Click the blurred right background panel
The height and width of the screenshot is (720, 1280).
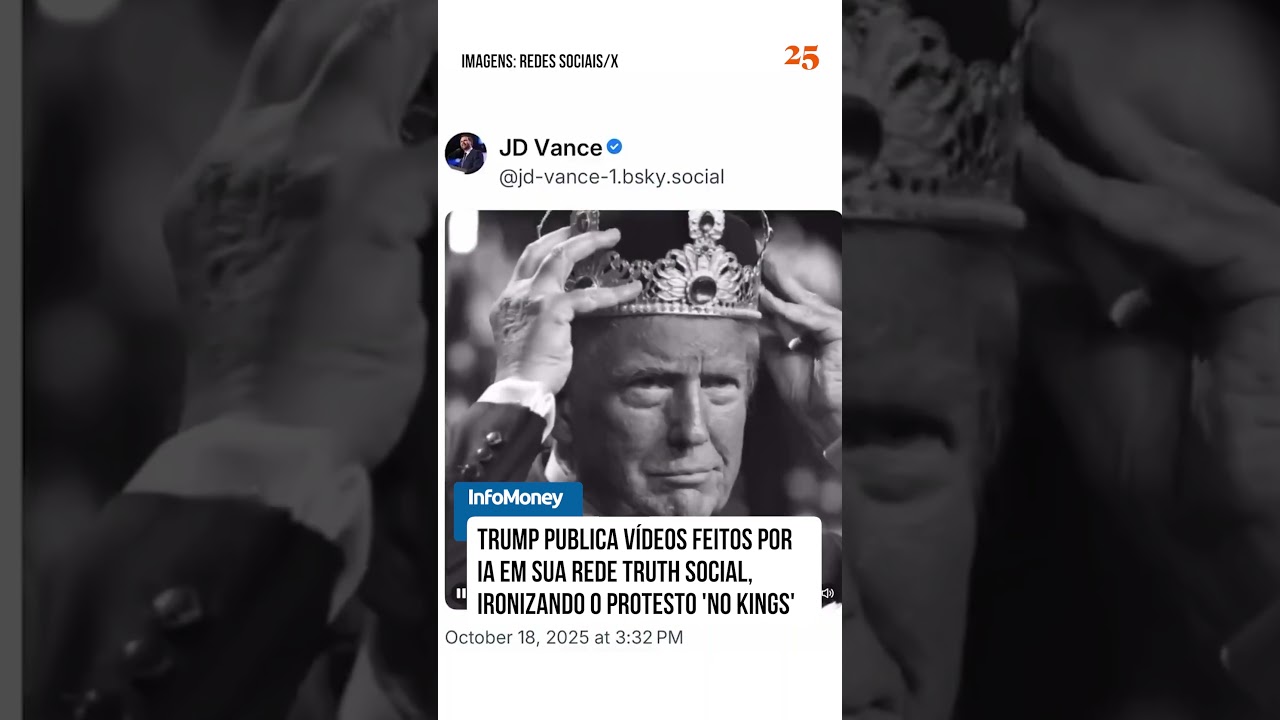[1061, 360]
